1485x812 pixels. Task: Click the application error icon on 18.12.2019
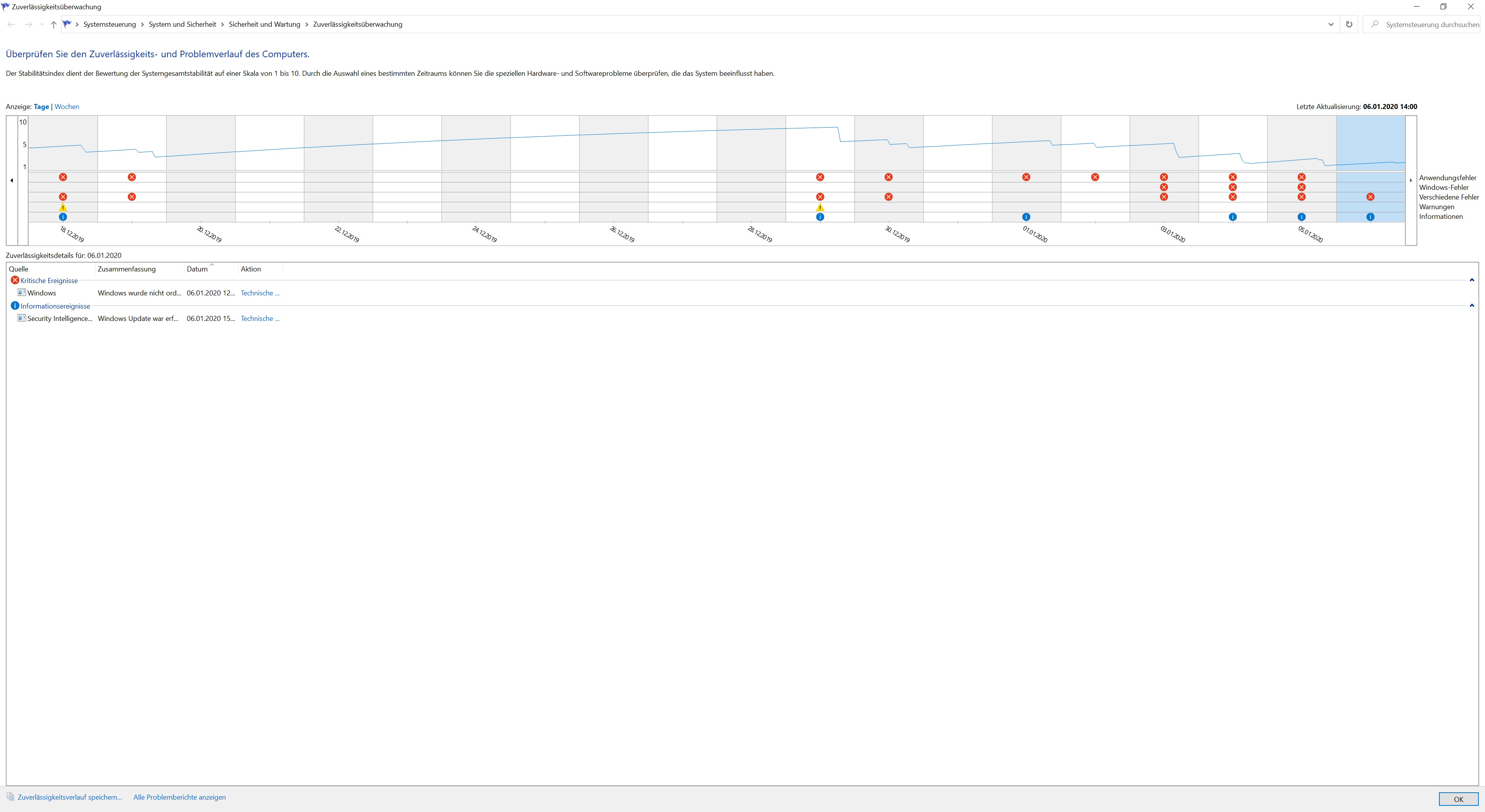[x=63, y=177]
